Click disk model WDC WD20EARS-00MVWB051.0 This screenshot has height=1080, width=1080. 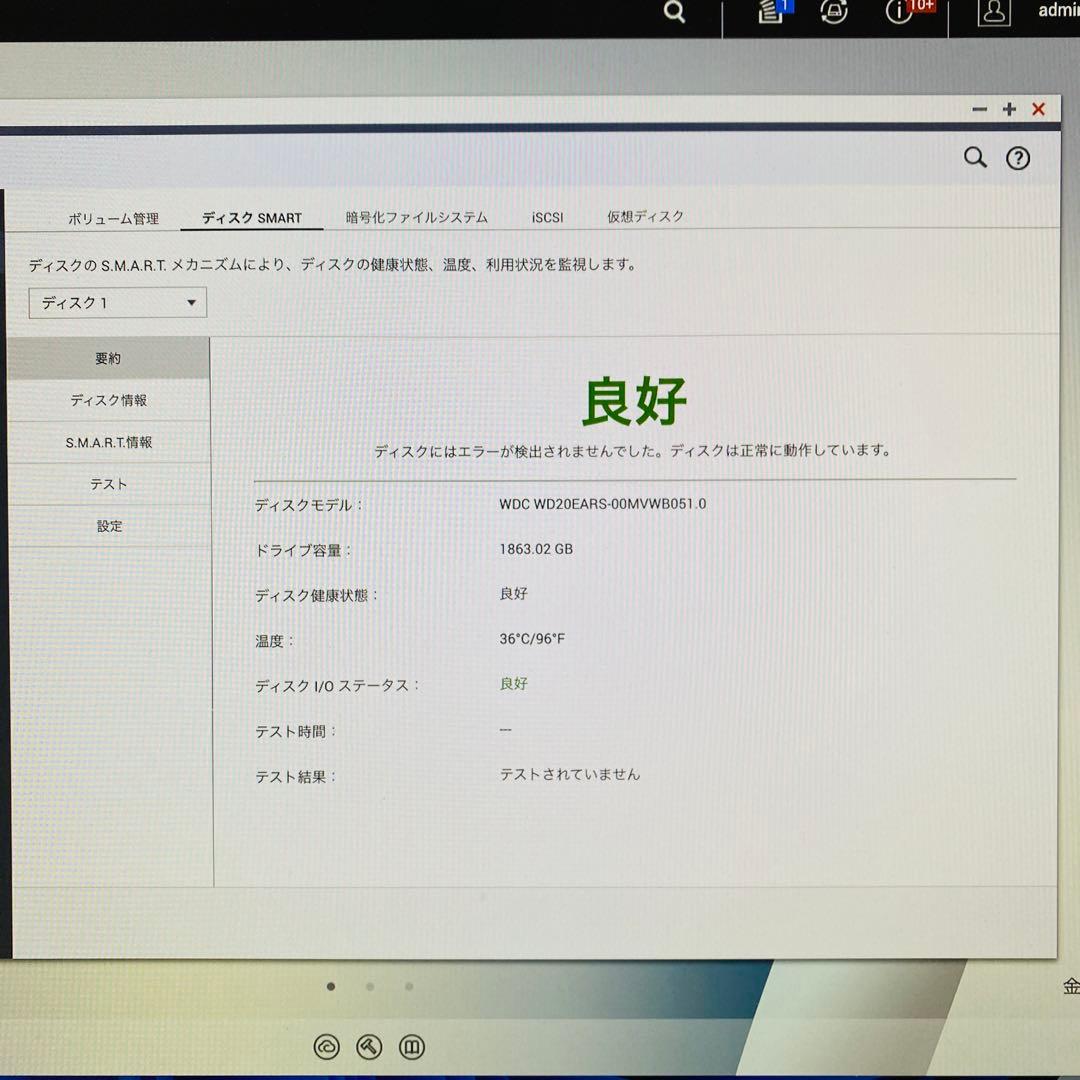click(603, 504)
